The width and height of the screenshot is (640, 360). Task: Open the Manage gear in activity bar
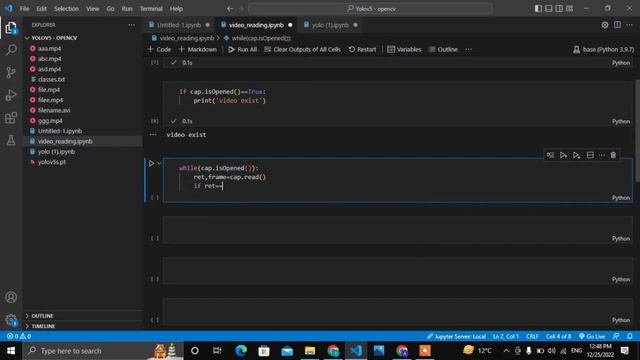tap(11, 320)
